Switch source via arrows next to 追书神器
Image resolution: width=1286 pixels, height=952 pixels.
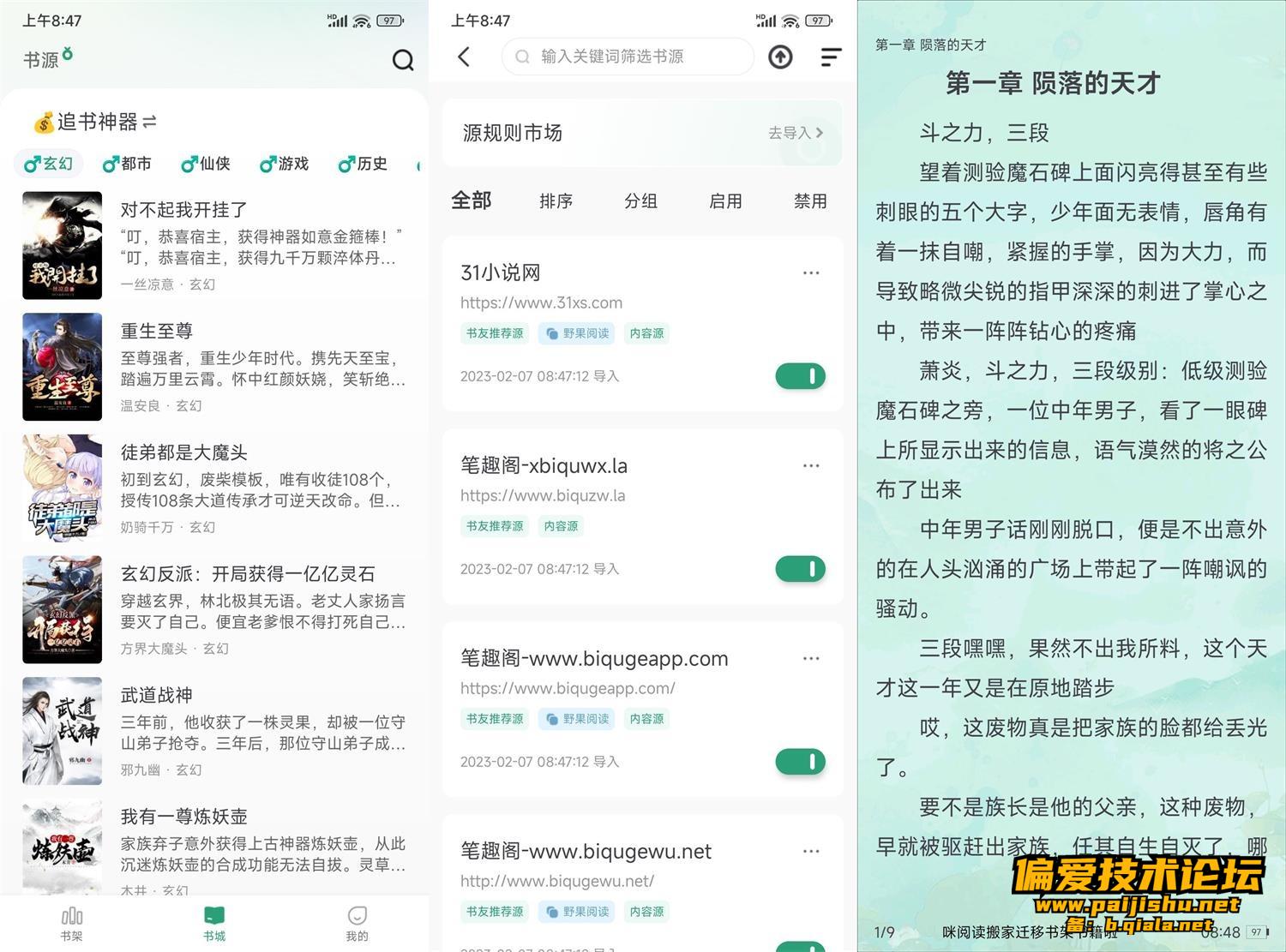pyautogui.click(x=149, y=122)
